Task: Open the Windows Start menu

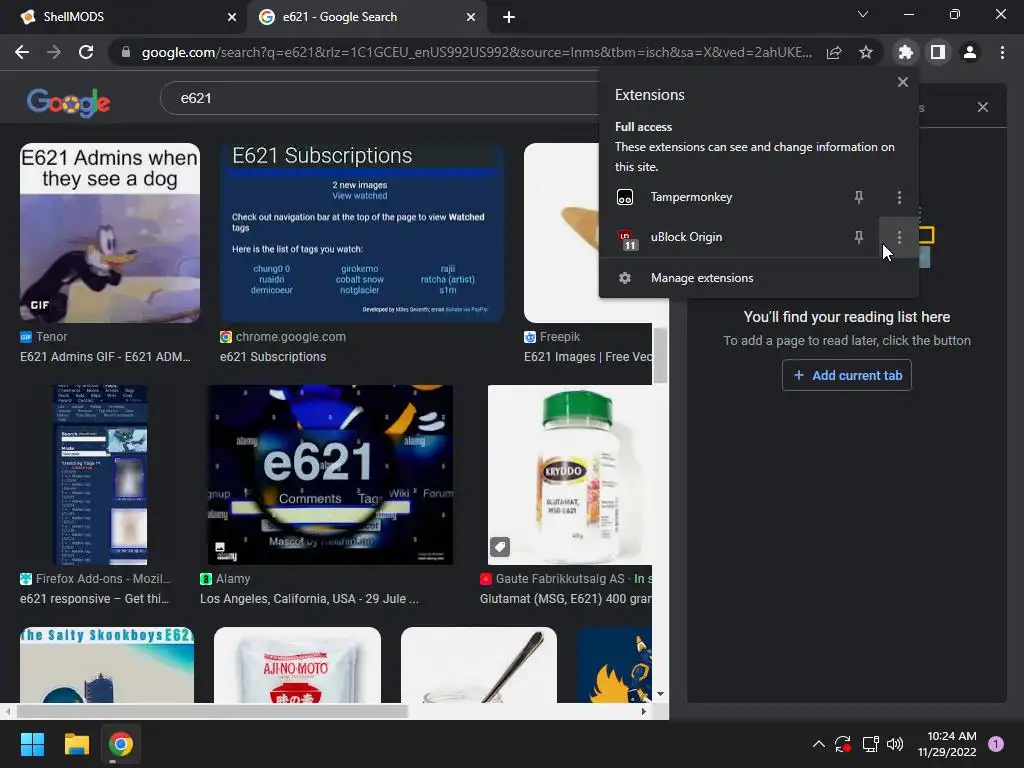Action: pyautogui.click(x=32, y=744)
